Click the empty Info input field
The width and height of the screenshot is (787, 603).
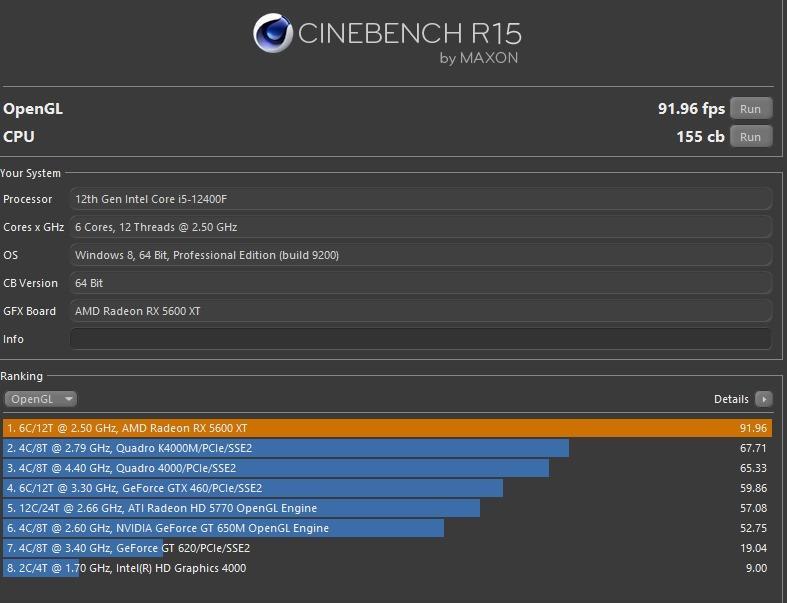point(421,339)
